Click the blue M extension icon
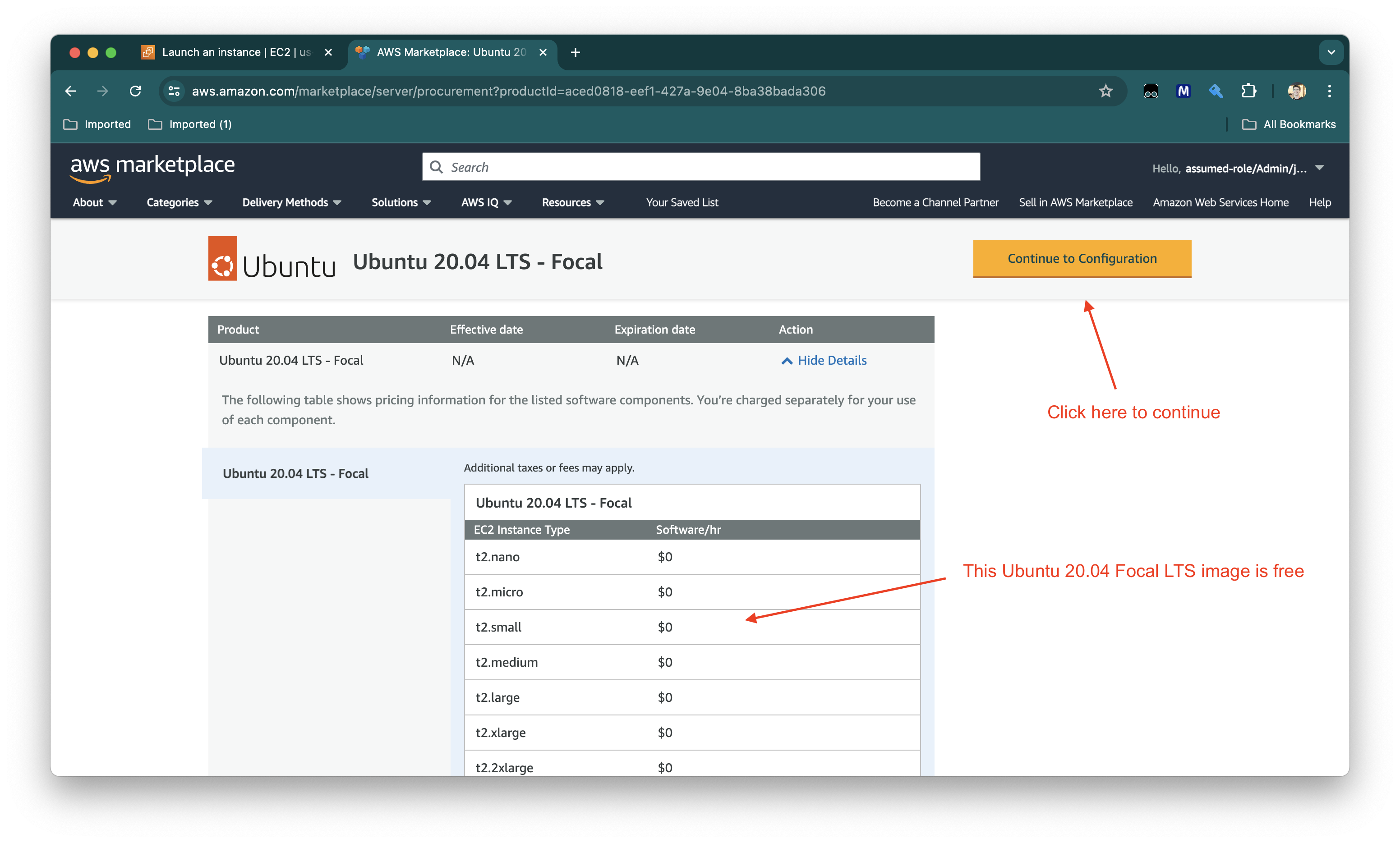Screen dimensions: 1400x843 coord(1183,91)
